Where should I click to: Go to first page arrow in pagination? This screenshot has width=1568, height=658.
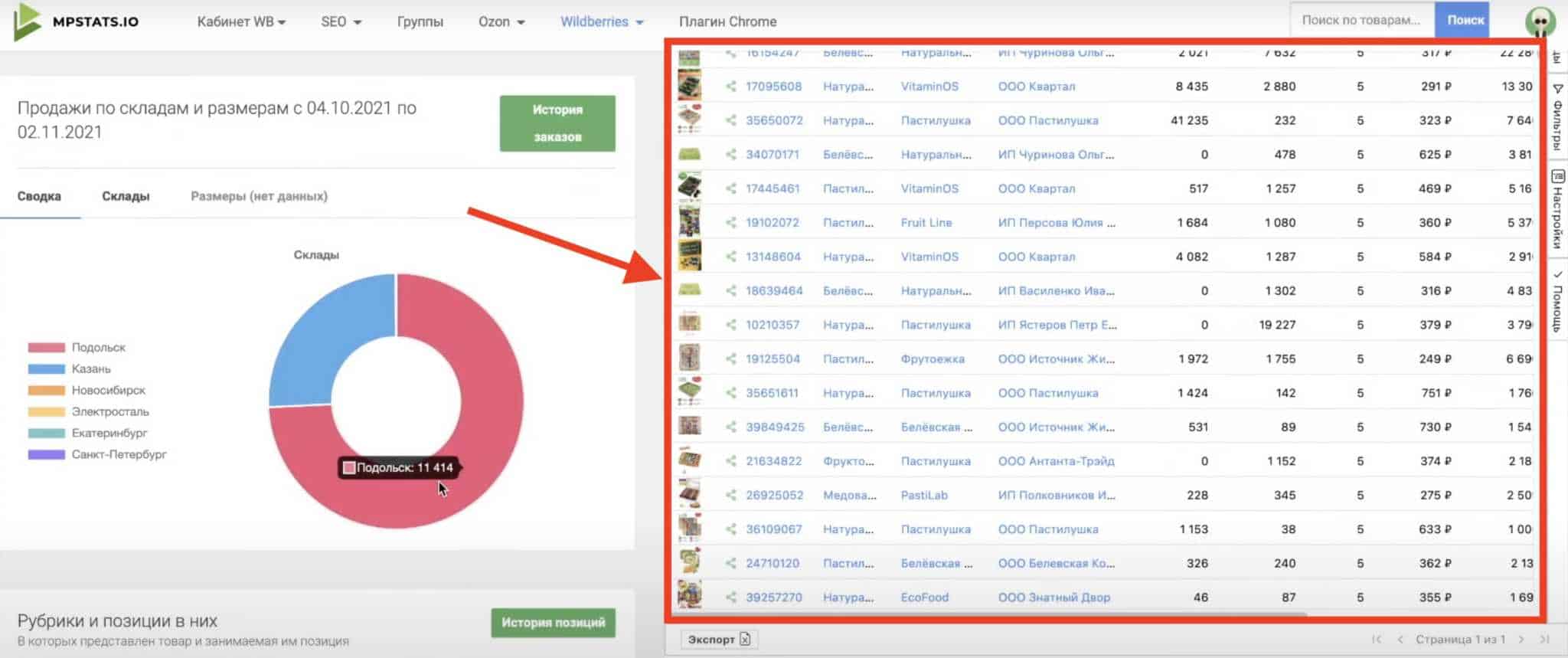pyautogui.click(x=1377, y=640)
